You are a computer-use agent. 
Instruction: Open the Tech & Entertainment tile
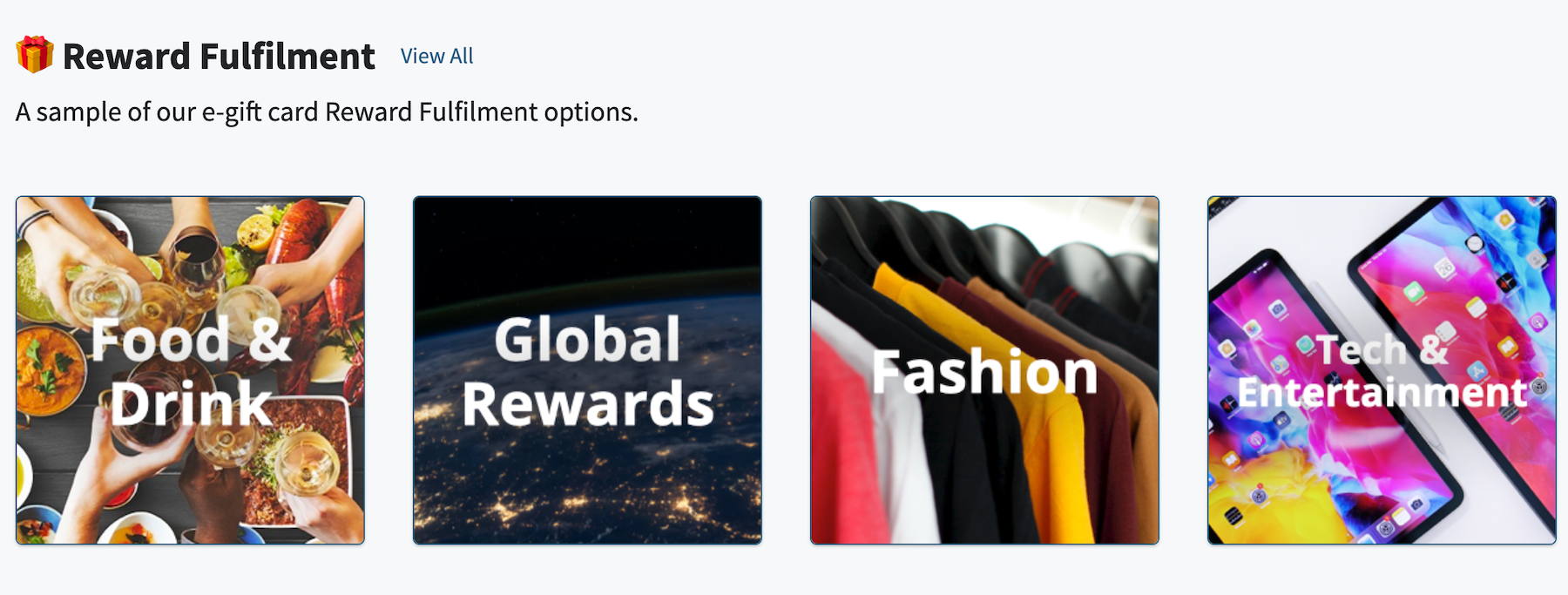(1382, 370)
